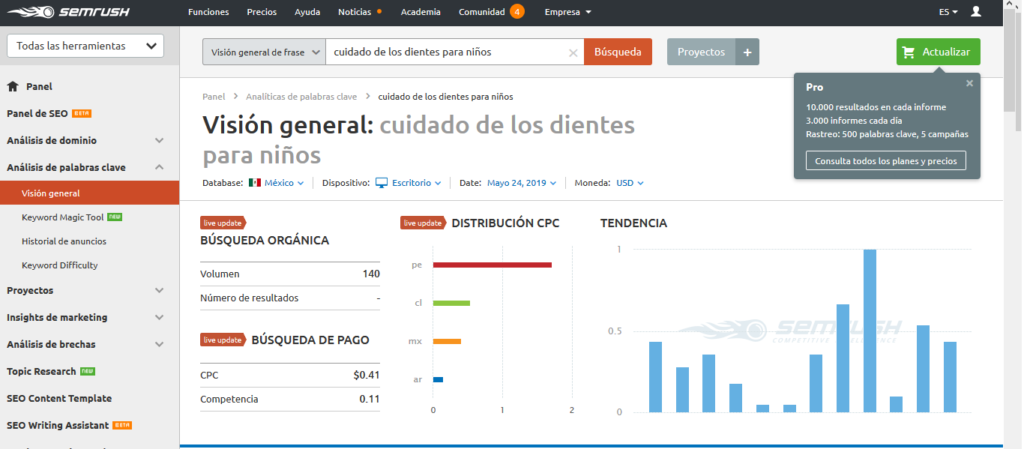Click the green Actualizar button

[x=938, y=52]
